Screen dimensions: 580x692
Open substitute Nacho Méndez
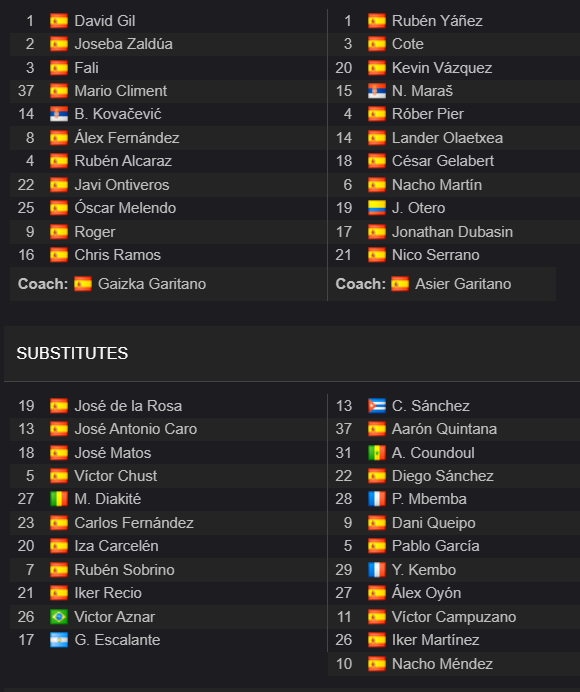[x=442, y=664]
